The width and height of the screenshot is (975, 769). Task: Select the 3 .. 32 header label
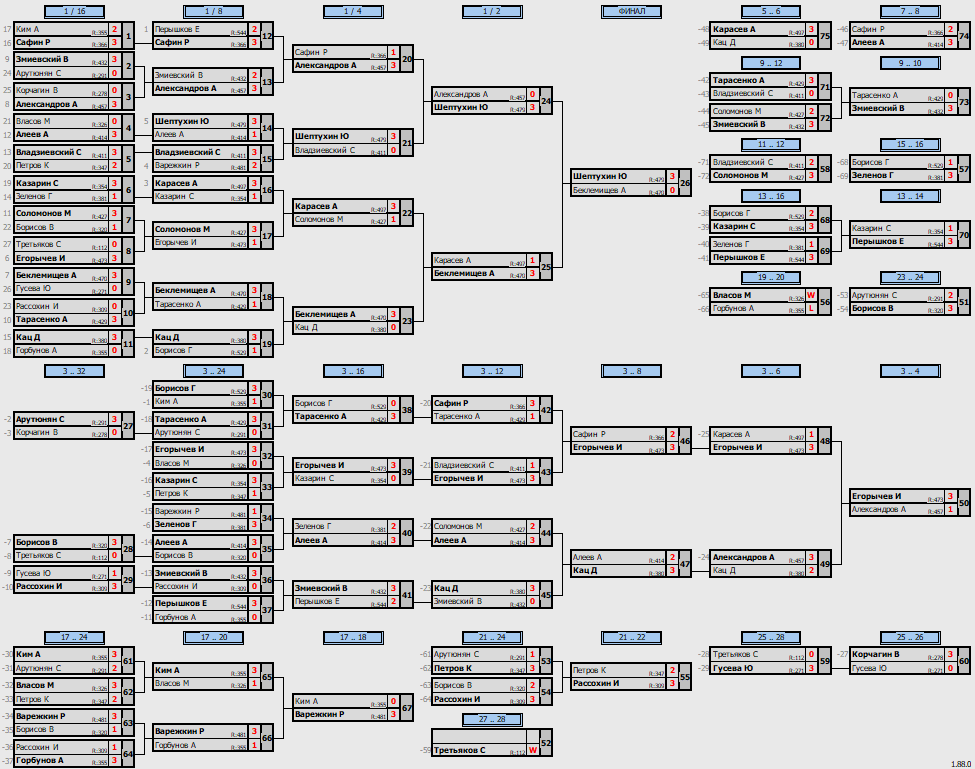click(75, 371)
